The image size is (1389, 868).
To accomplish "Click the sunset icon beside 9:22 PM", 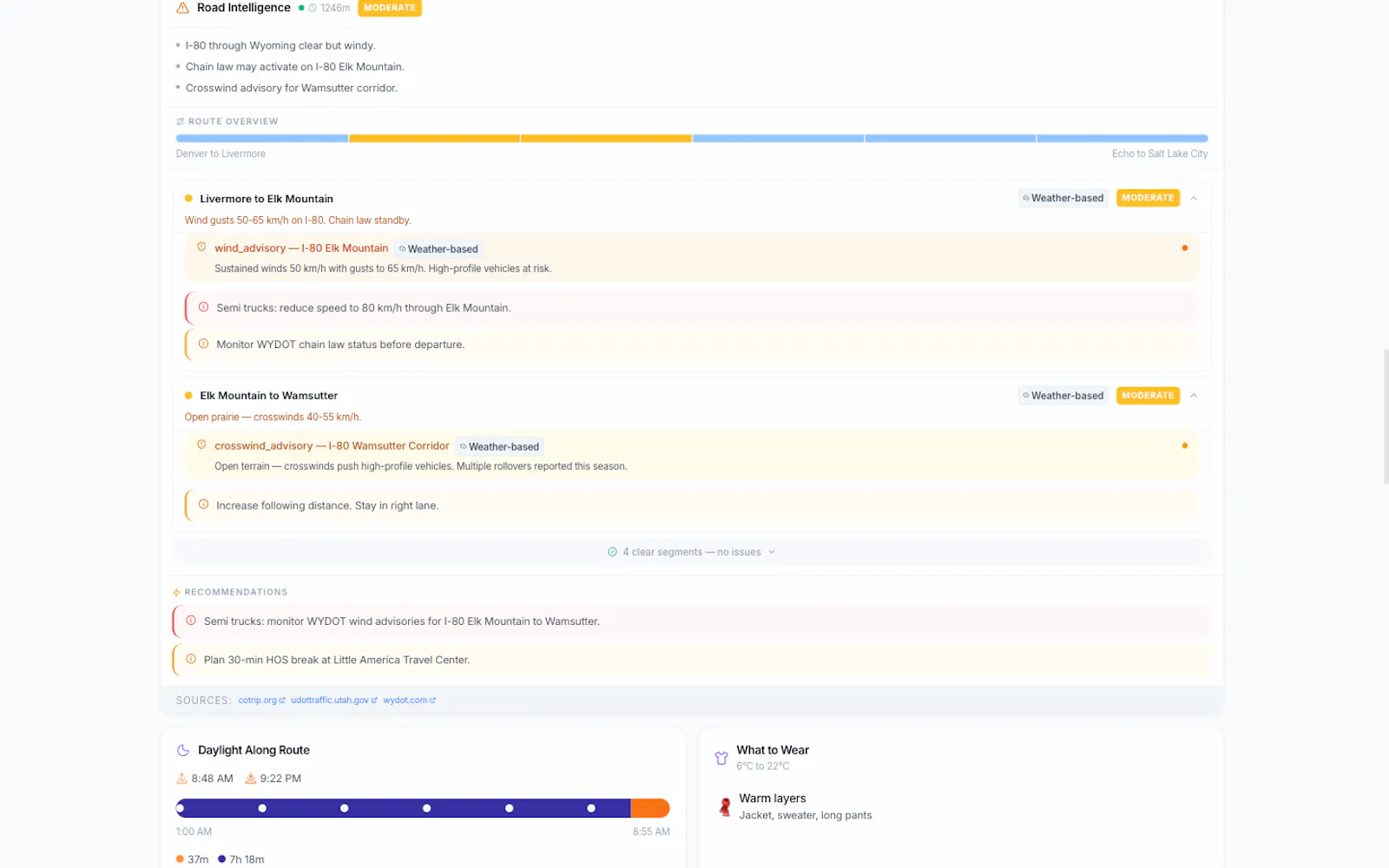I will pyautogui.click(x=251, y=779).
